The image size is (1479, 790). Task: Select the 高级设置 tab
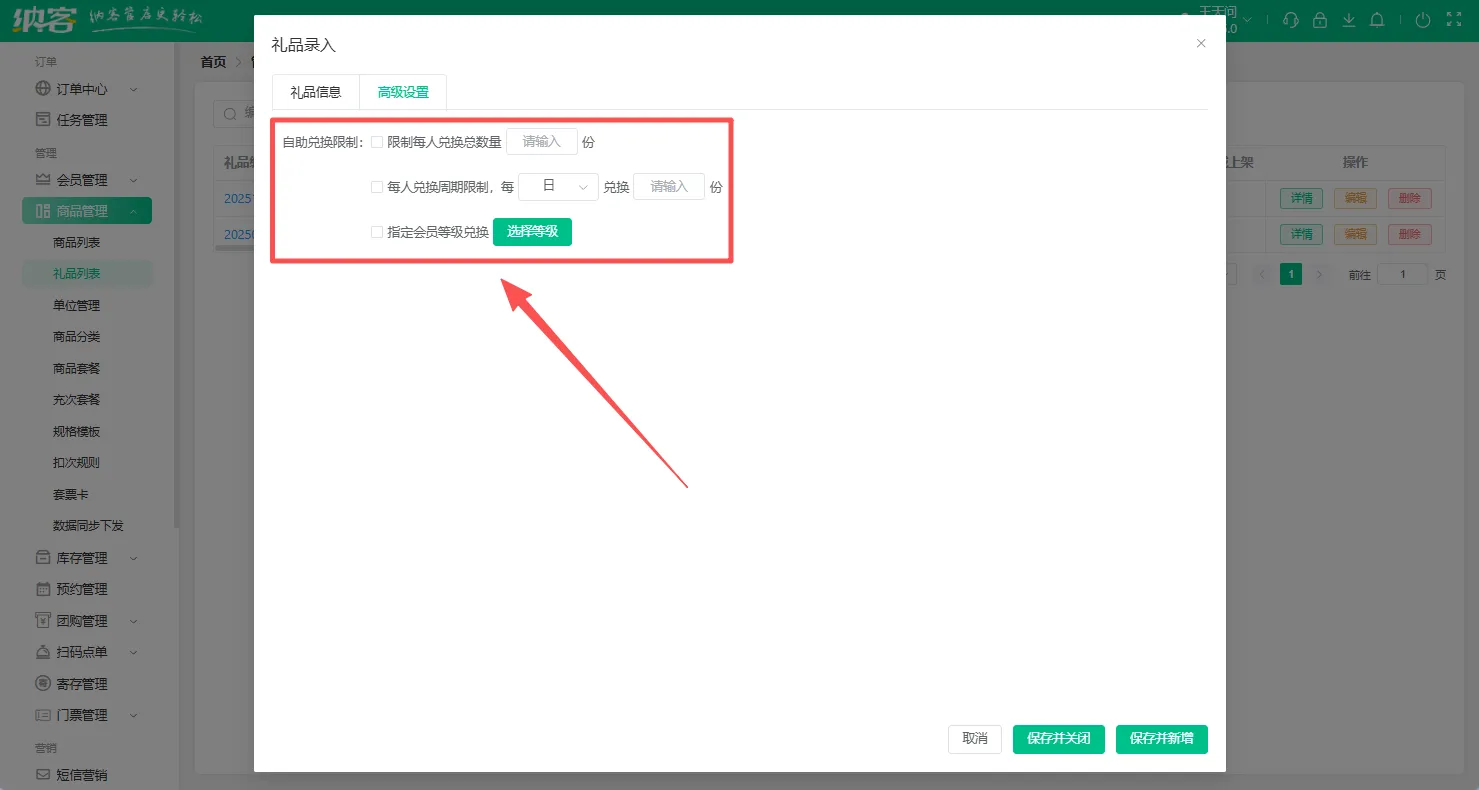tap(403, 92)
